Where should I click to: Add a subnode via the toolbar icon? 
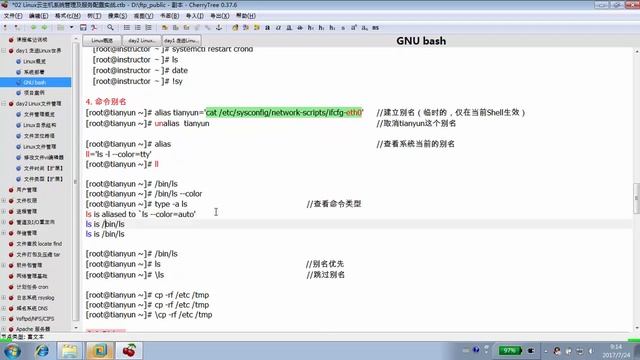(x=17, y=28)
